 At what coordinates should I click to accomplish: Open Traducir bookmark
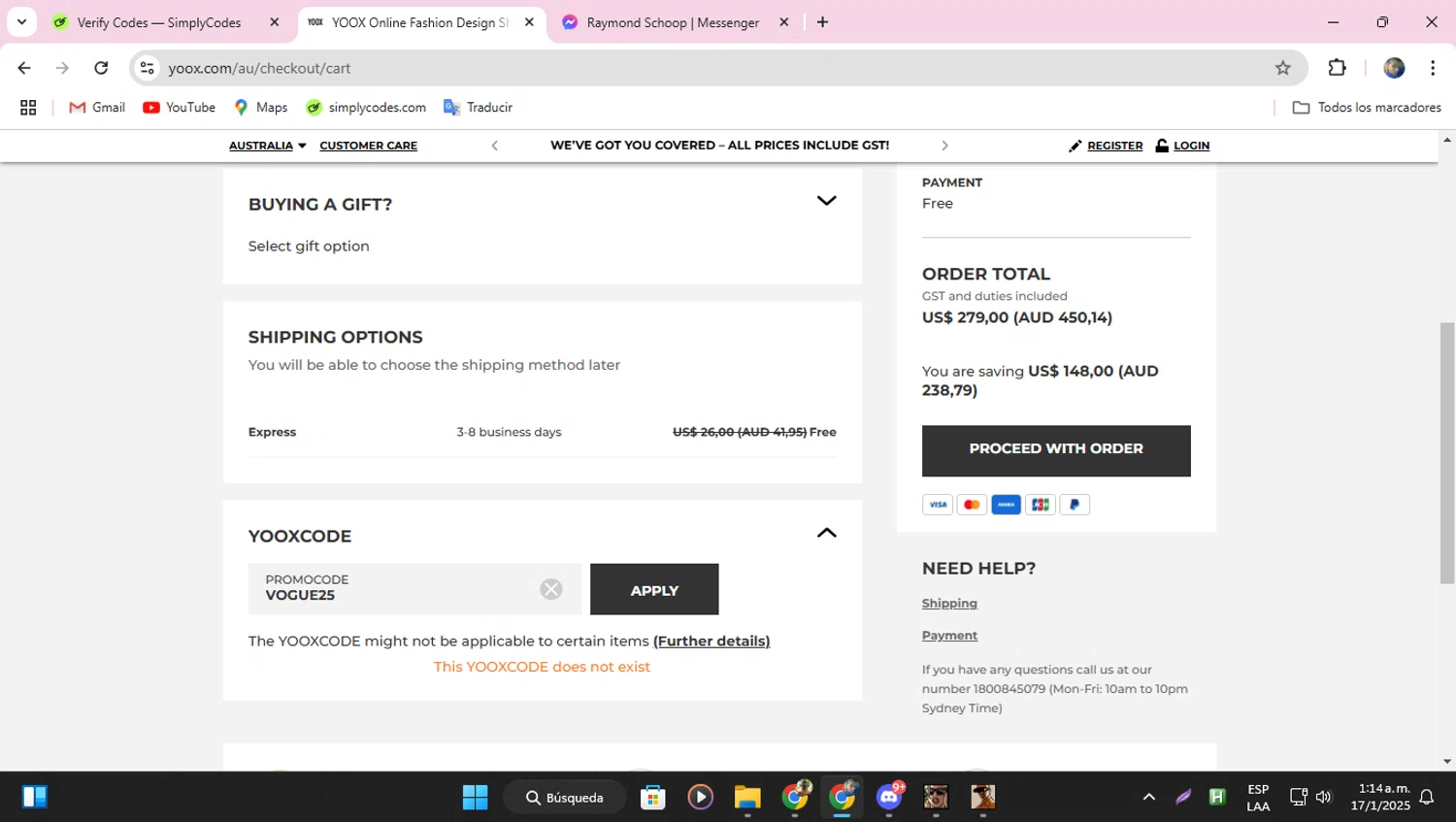(478, 108)
